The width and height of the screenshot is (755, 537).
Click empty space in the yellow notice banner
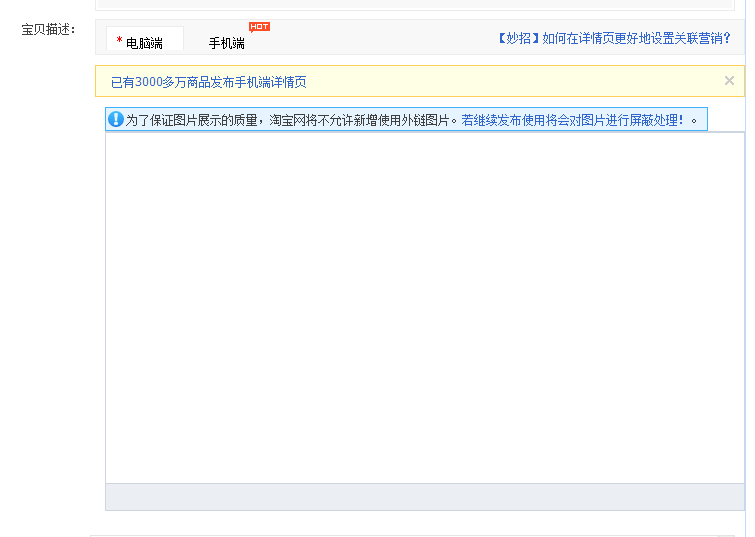(500, 82)
